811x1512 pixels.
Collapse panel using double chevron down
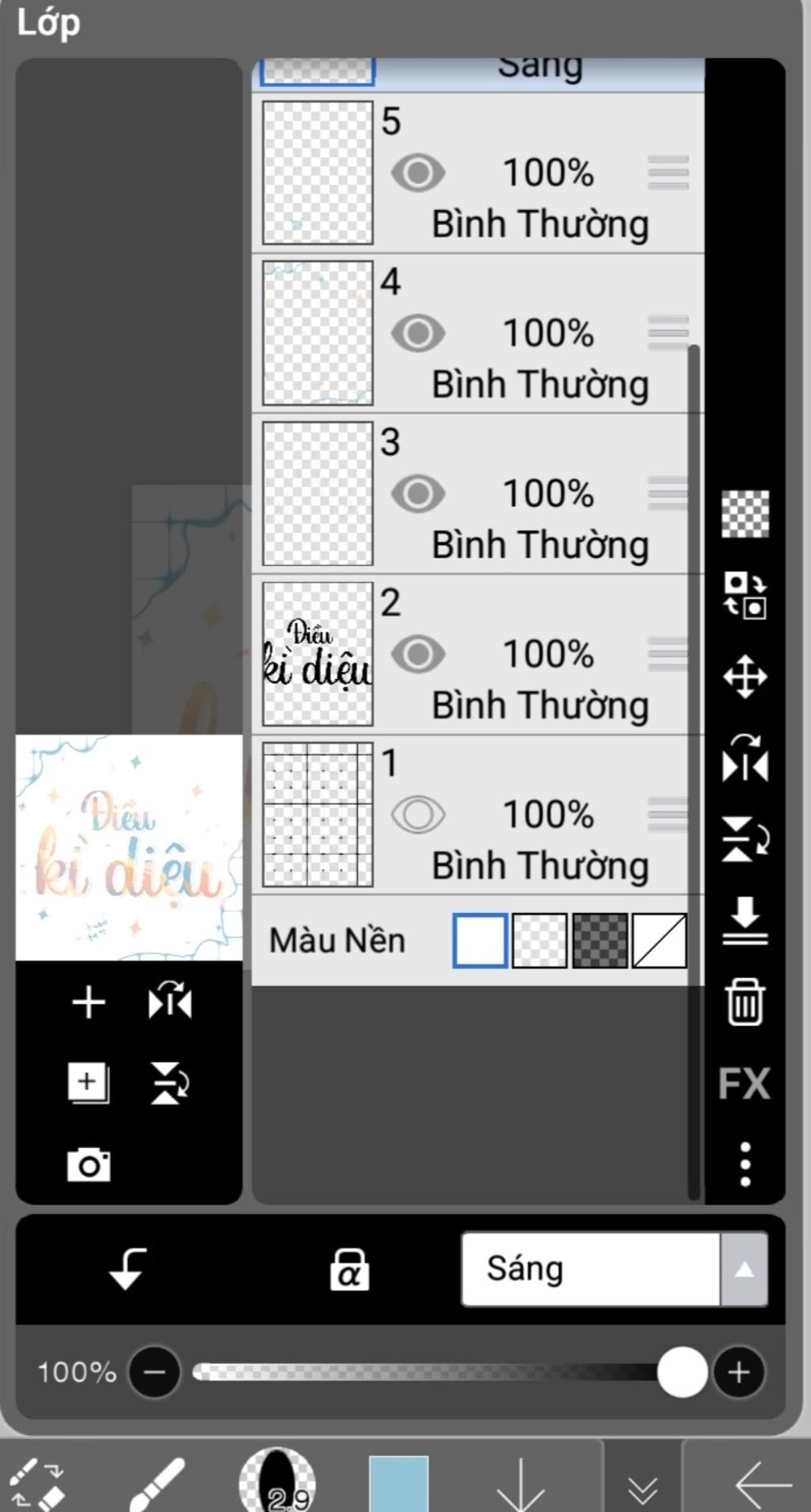point(642,1490)
